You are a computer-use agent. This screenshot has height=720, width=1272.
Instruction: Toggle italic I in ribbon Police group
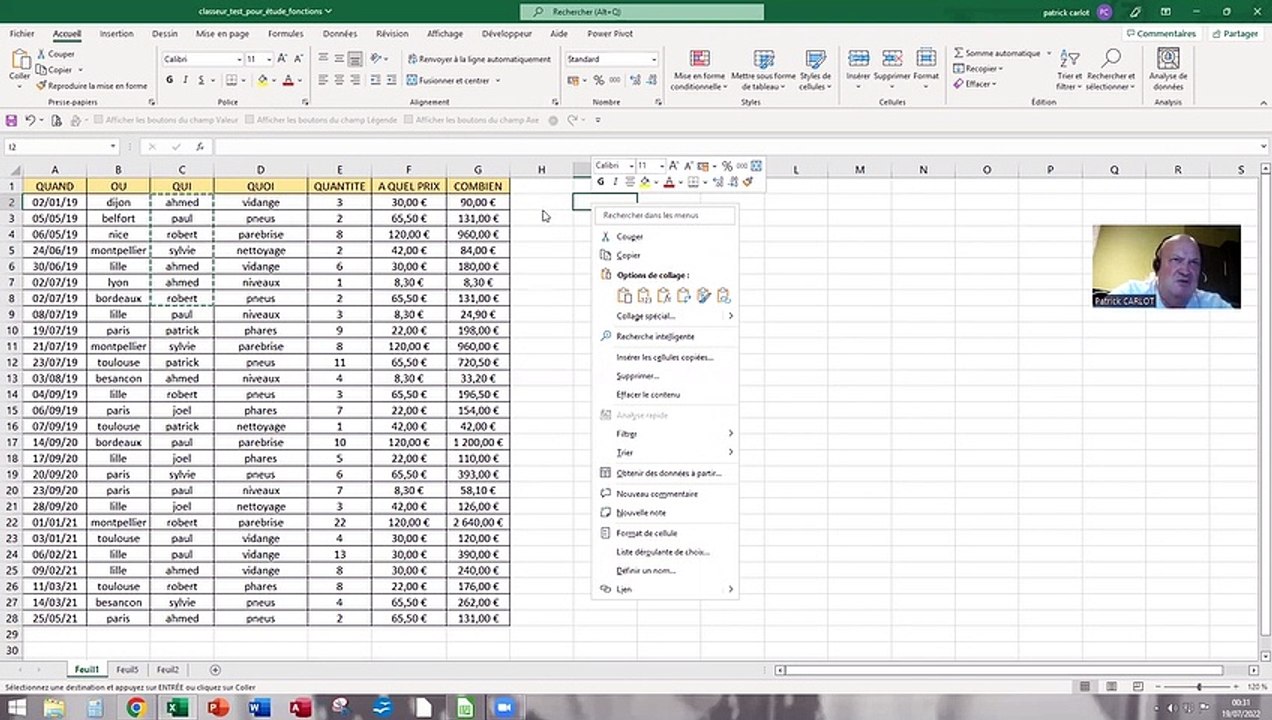(x=185, y=80)
